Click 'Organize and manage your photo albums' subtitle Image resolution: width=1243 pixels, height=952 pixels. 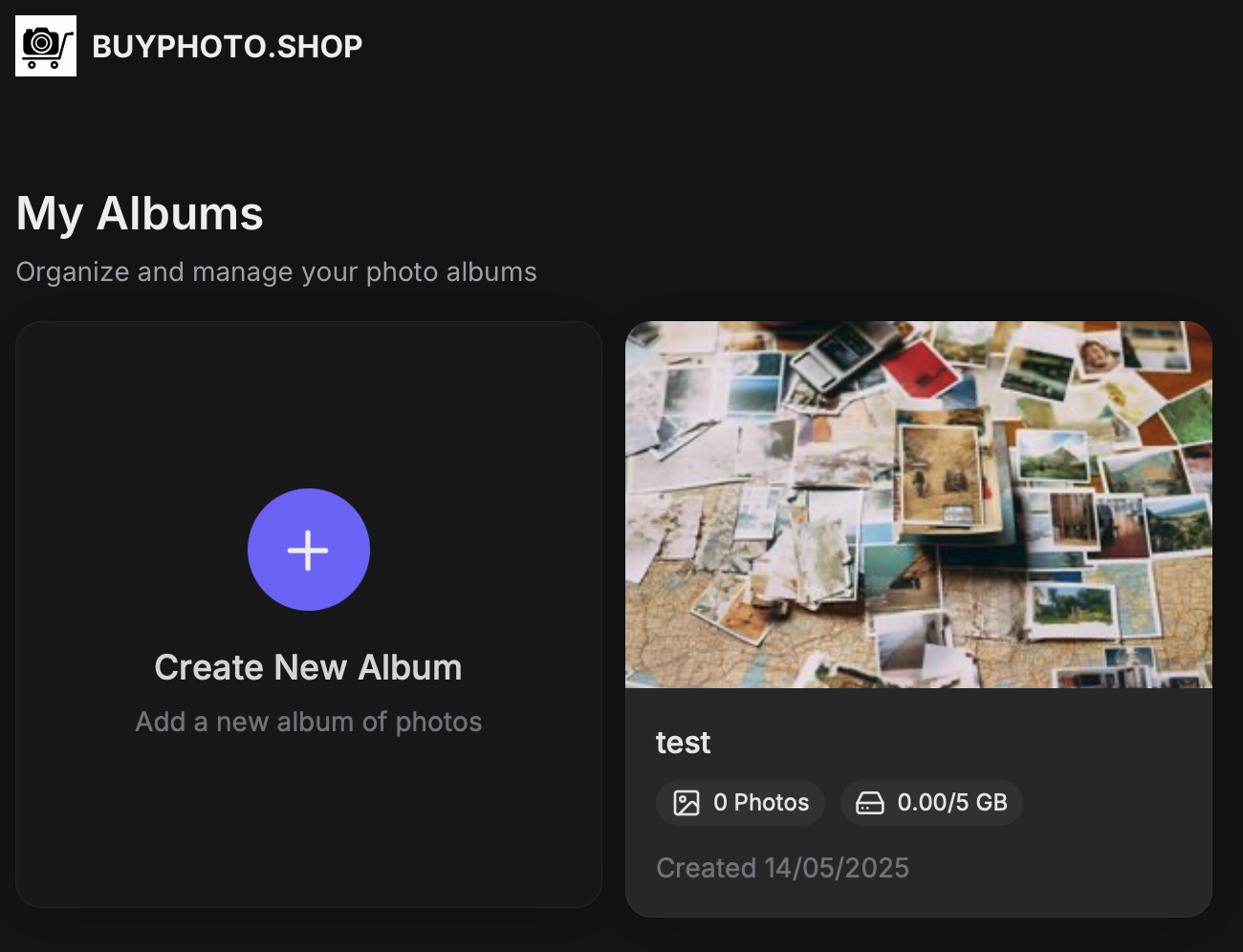[x=276, y=272]
